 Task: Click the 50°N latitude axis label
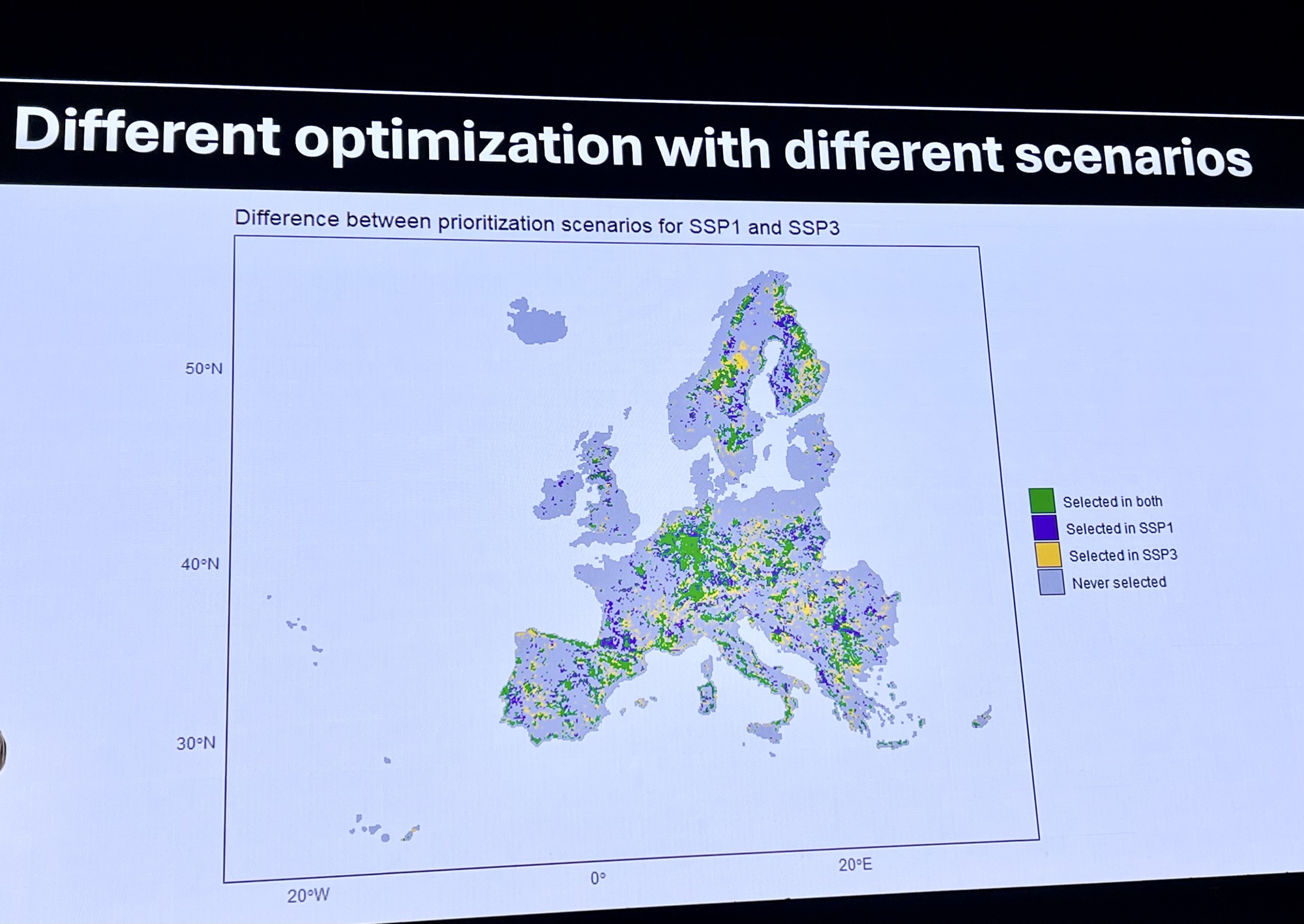pos(203,368)
